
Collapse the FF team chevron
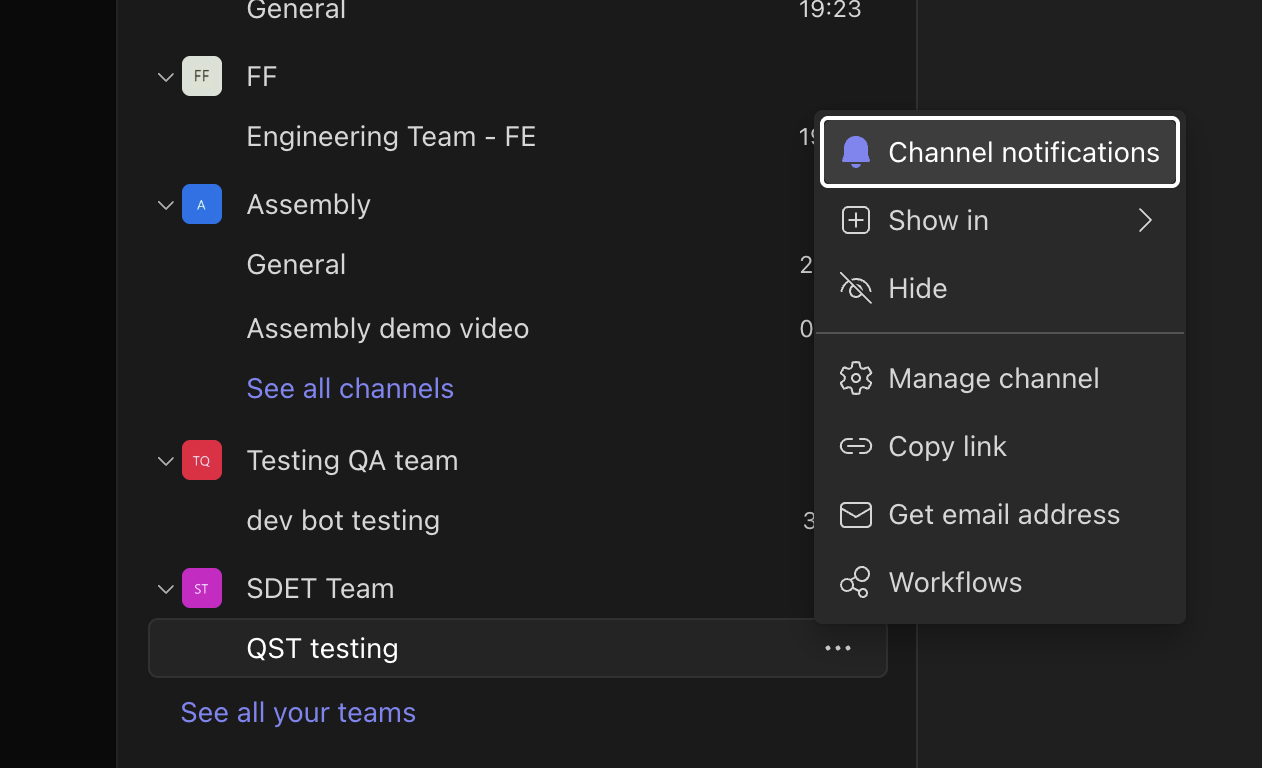(166, 77)
